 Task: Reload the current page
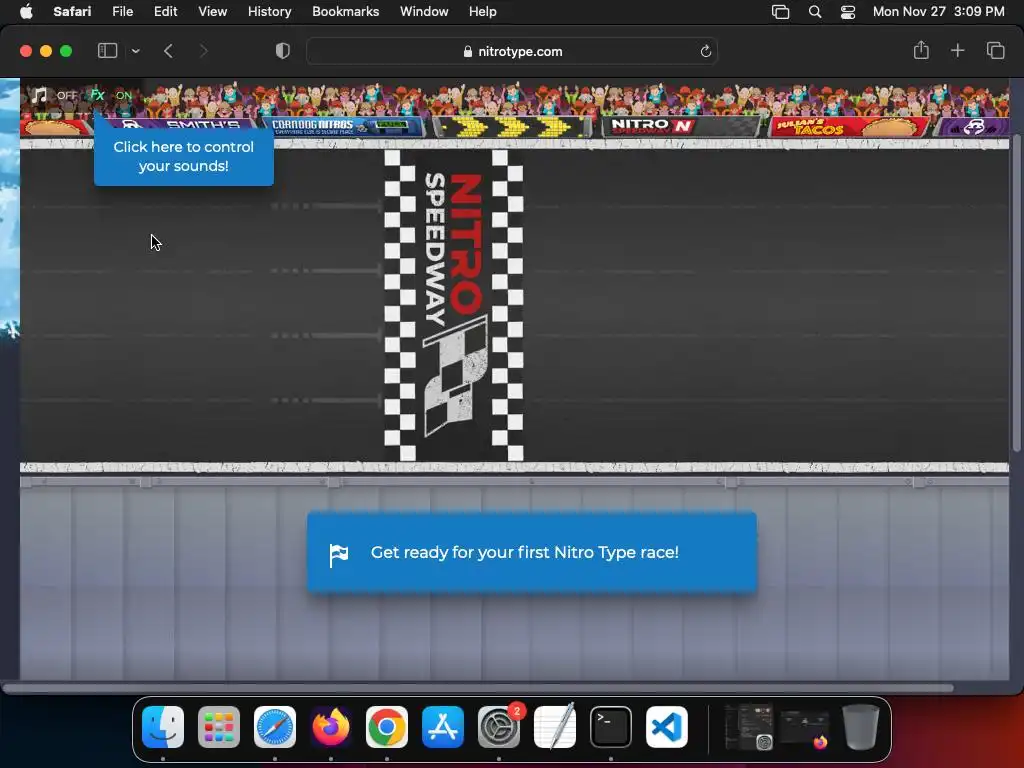(705, 52)
